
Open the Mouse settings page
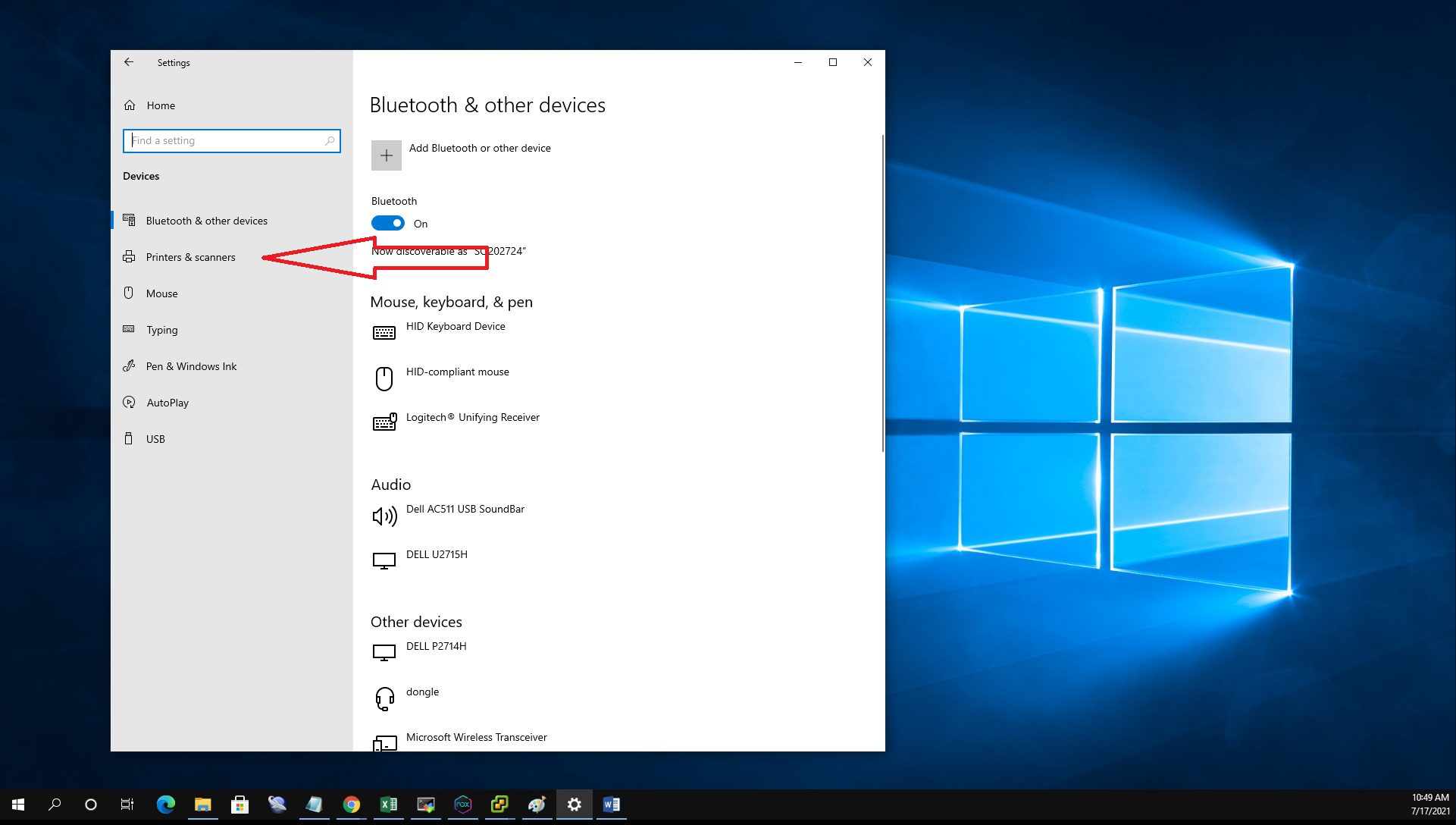pos(161,293)
